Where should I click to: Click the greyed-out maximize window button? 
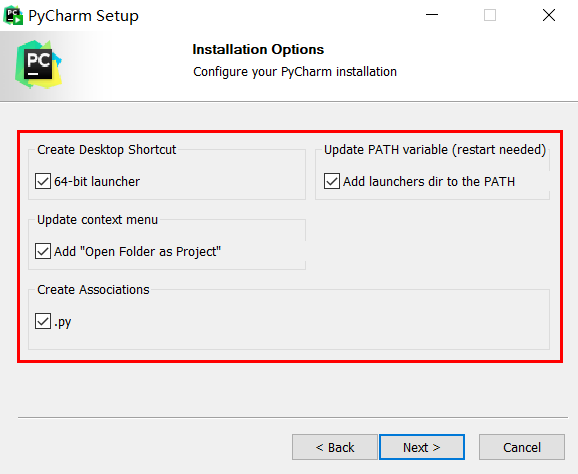click(x=490, y=15)
